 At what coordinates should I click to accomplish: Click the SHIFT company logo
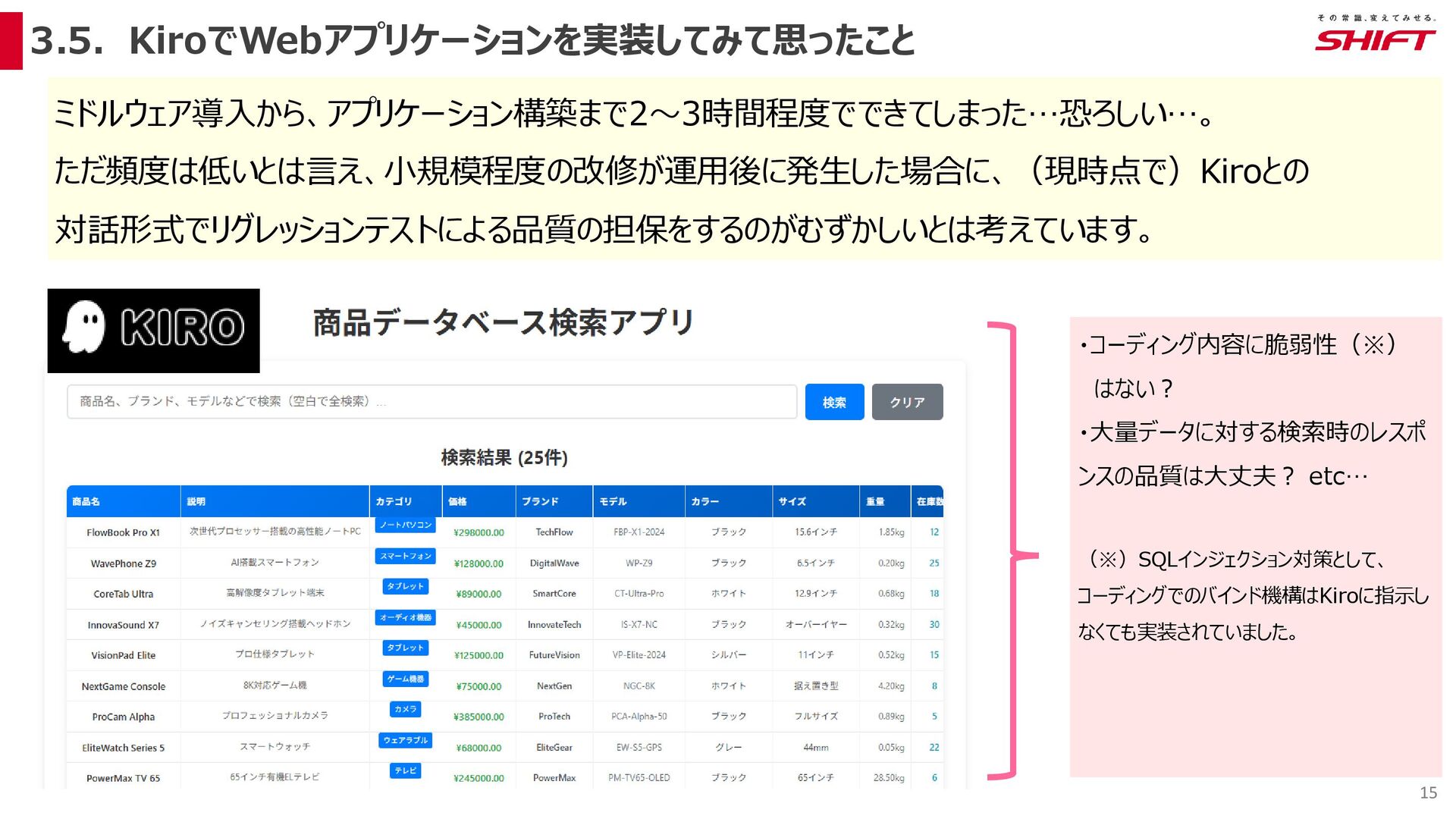point(1375,39)
